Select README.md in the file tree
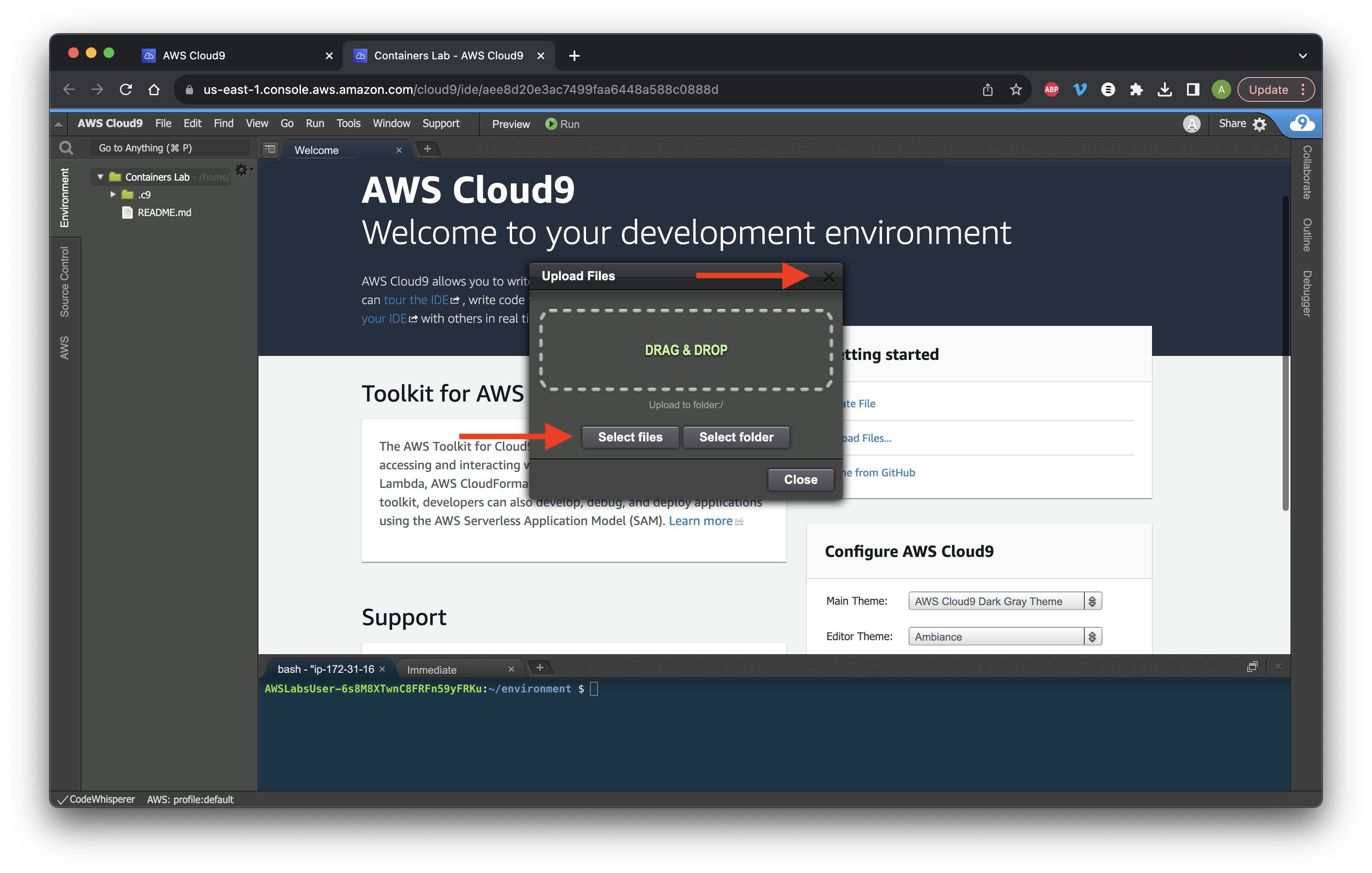The image size is (1372, 873). click(x=164, y=212)
